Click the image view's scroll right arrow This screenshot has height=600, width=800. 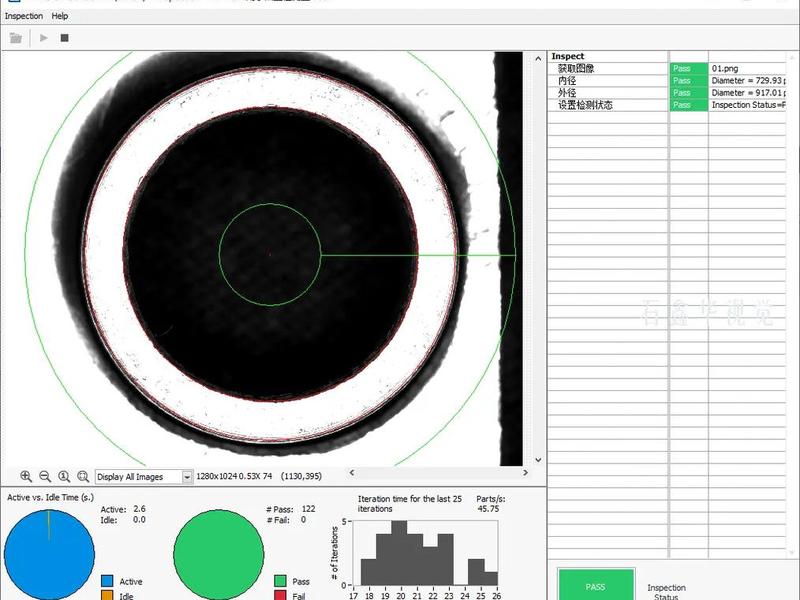coord(526,473)
